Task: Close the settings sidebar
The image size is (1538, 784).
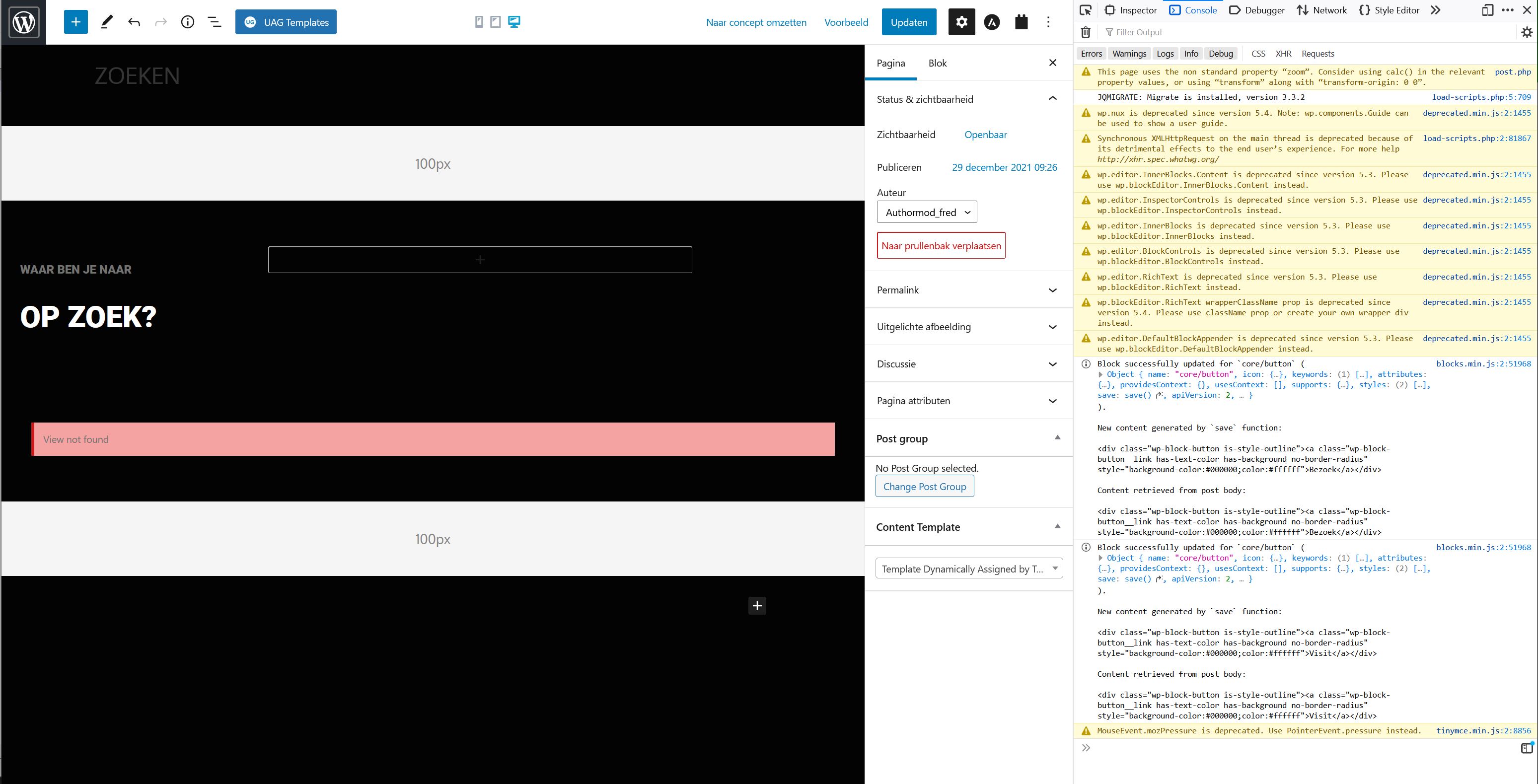Action: point(1053,63)
